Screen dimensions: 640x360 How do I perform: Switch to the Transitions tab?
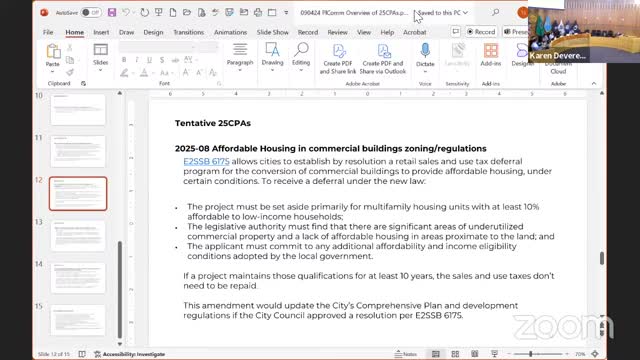[189, 32]
